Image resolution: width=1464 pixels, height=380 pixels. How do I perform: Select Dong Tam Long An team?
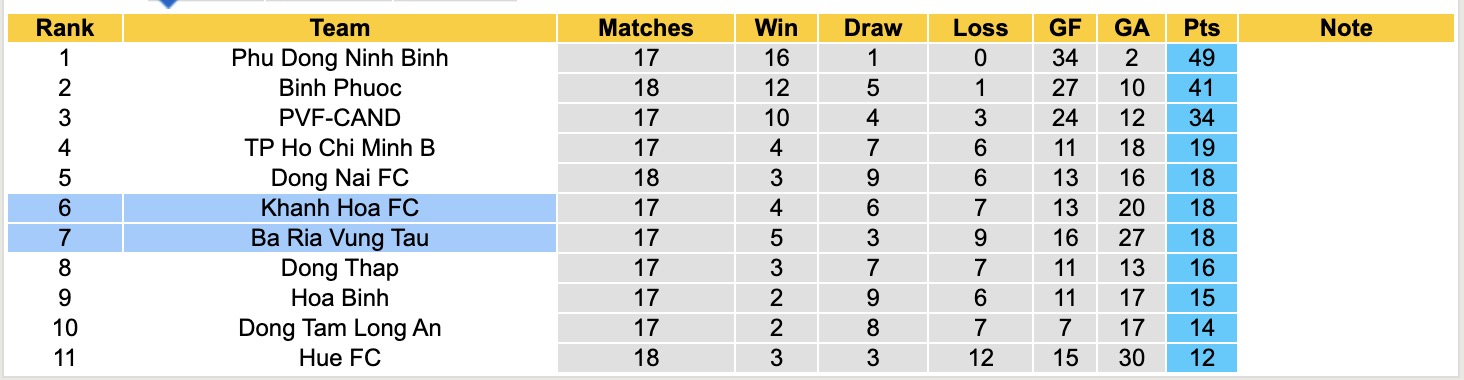(340, 328)
